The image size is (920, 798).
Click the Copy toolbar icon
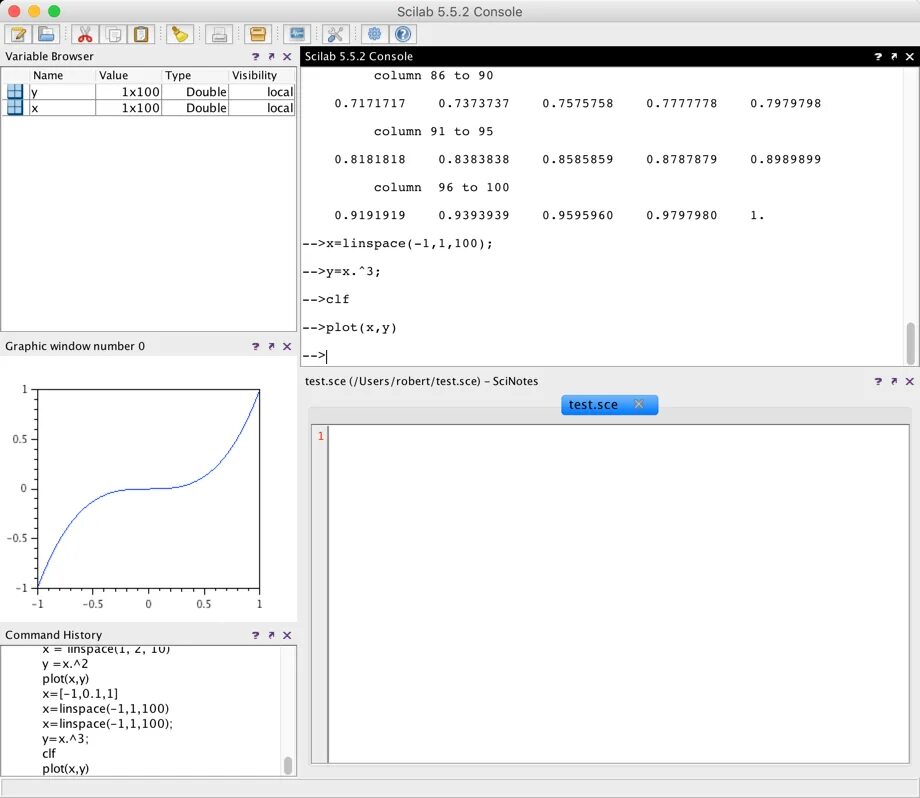pyautogui.click(x=113, y=34)
